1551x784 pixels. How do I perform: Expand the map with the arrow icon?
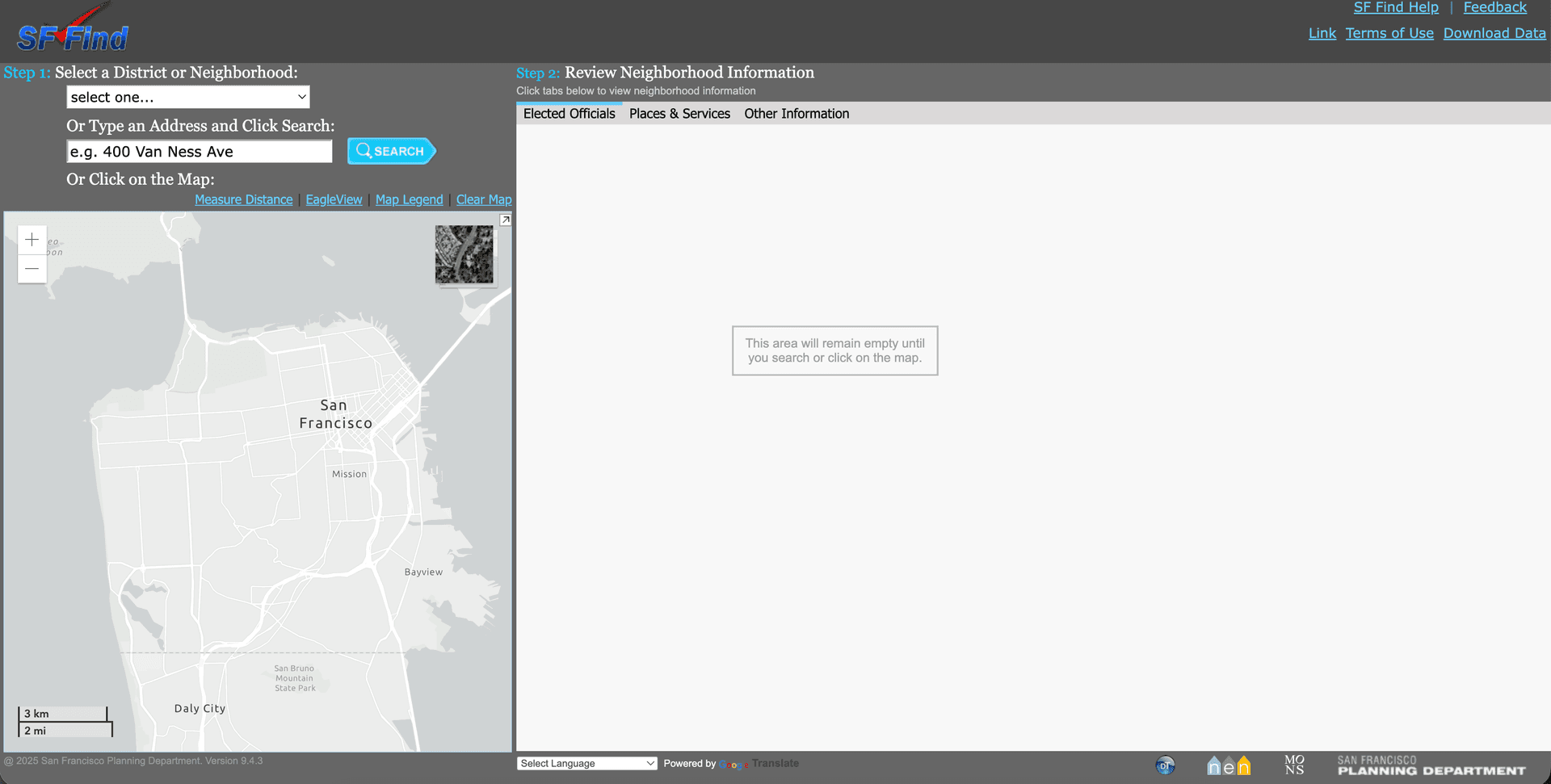pos(506,220)
